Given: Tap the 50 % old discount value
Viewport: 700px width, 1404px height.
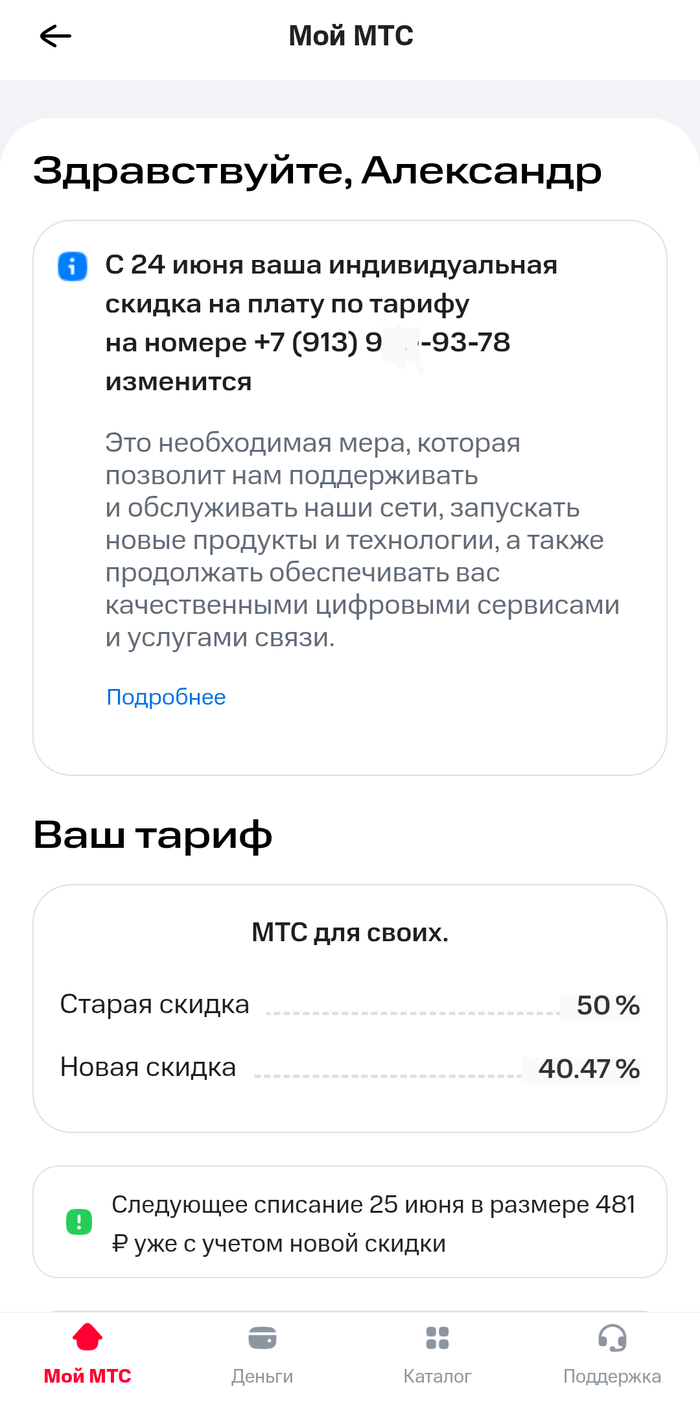Looking at the screenshot, I should [x=607, y=1005].
